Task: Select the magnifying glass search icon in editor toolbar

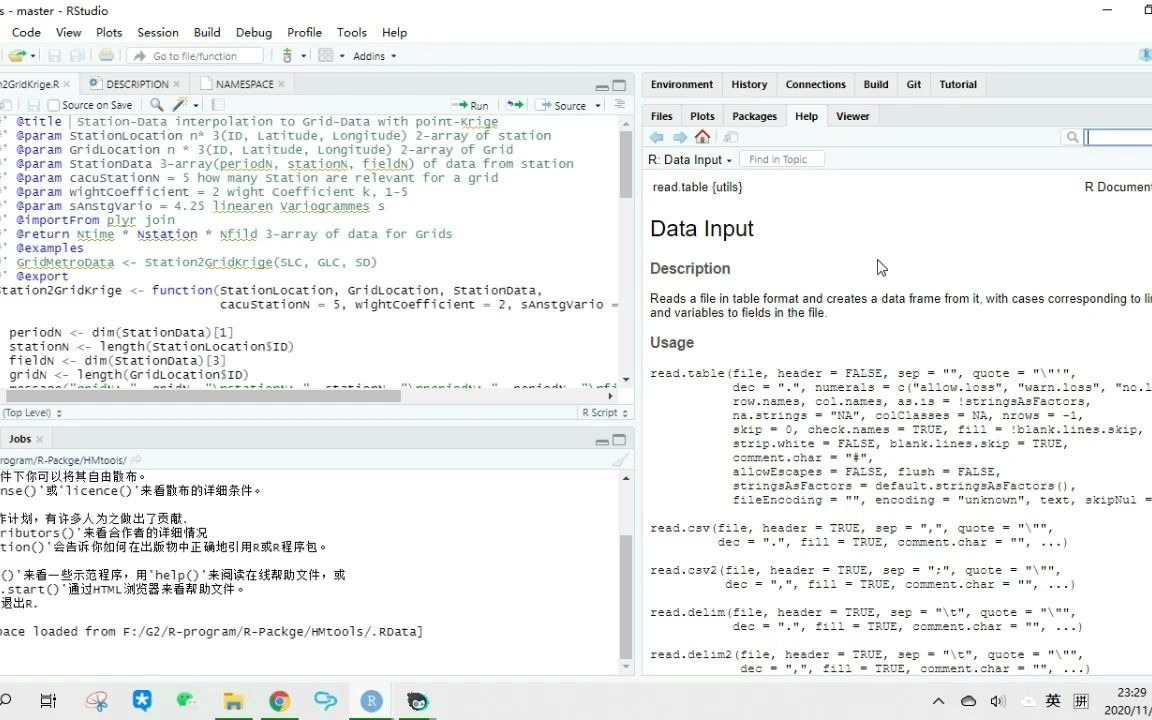Action: click(x=158, y=104)
